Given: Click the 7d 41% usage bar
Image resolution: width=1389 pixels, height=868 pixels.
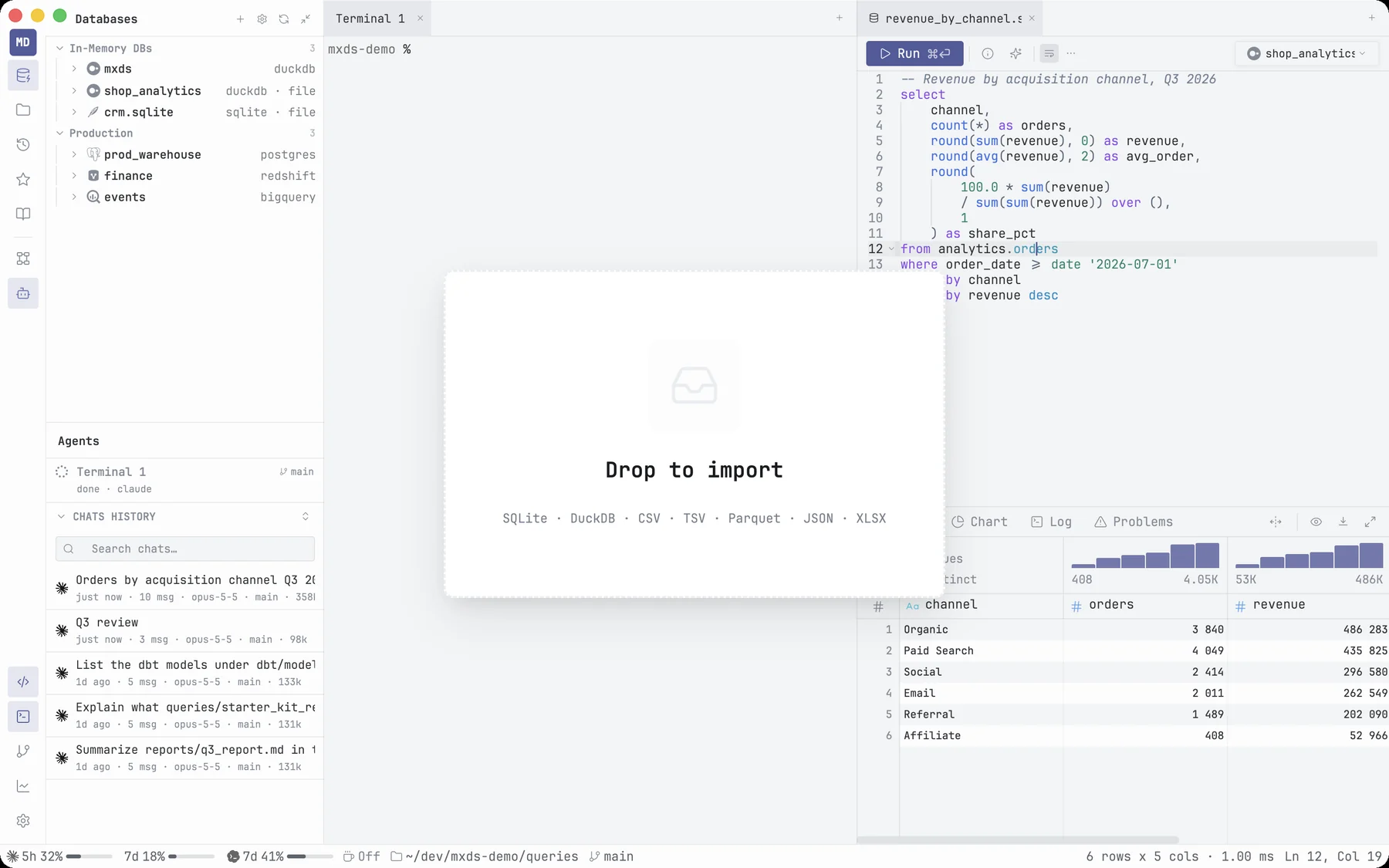Looking at the screenshot, I should pos(279,856).
